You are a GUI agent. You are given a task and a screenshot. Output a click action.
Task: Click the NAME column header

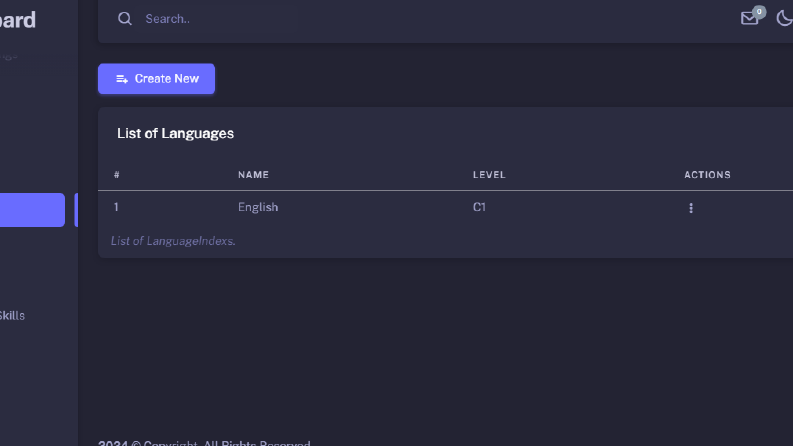click(253, 175)
